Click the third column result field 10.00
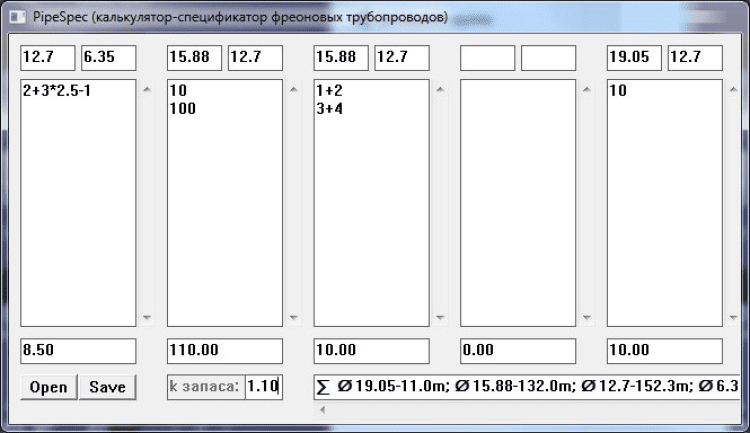This screenshot has width=750, height=433. [372, 351]
